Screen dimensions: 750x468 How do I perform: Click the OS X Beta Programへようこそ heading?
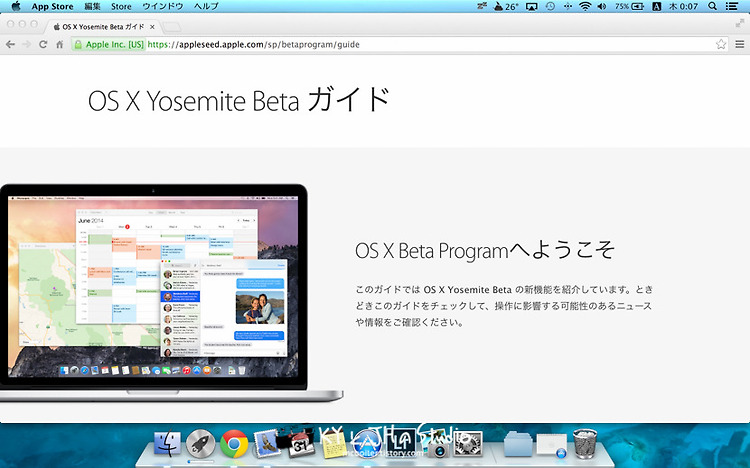click(485, 250)
